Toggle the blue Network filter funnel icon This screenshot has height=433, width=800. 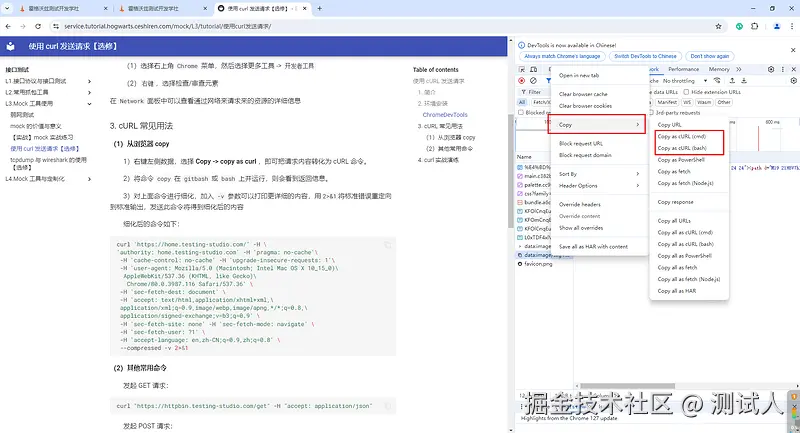point(548,81)
